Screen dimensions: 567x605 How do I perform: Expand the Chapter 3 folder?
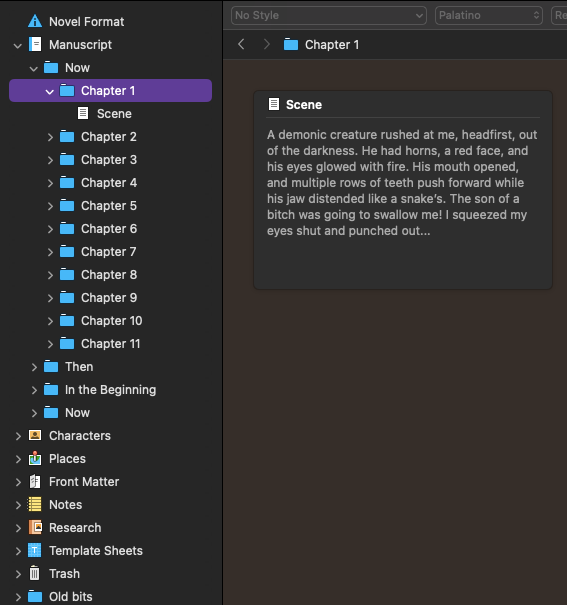click(50, 160)
